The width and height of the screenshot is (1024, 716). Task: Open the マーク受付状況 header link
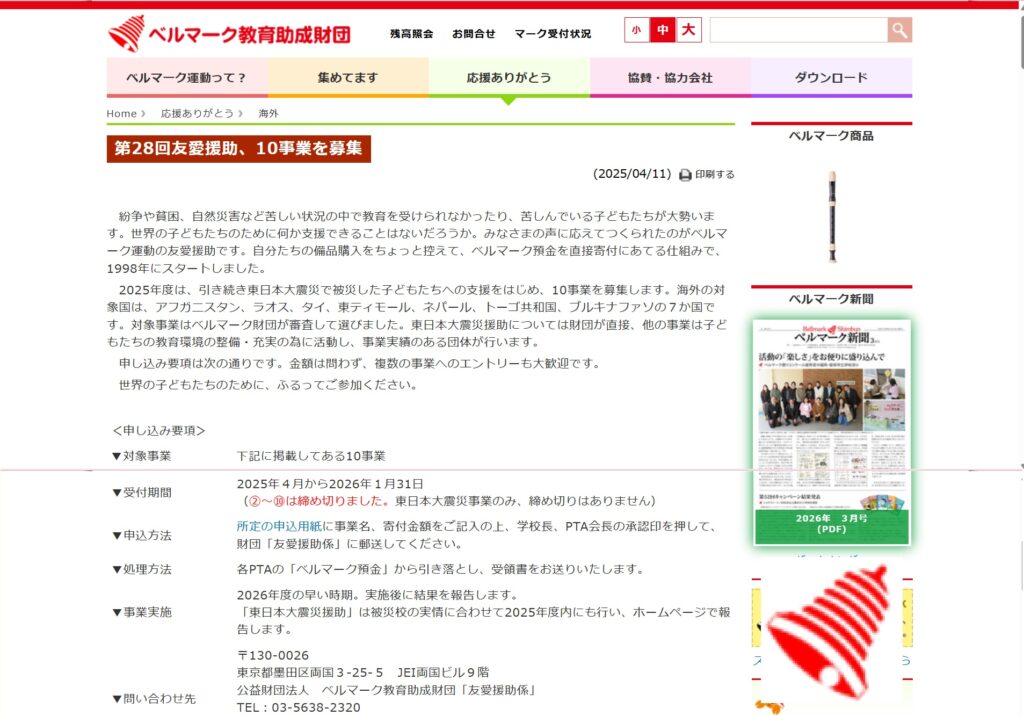(x=552, y=34)
